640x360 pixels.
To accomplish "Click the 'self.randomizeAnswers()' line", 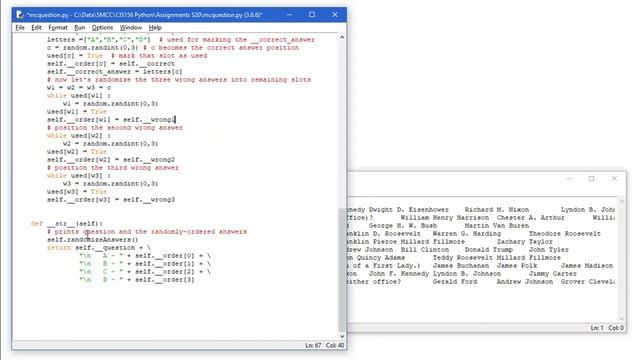I will tap(93, 240).
